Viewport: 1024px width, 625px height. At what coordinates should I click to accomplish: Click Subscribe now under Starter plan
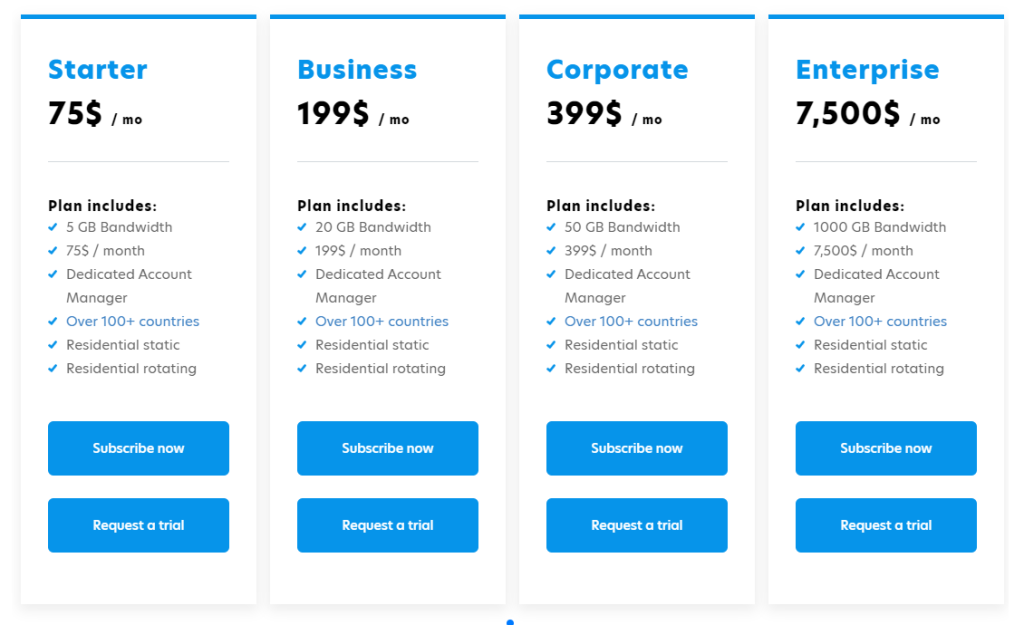[138, 448]
